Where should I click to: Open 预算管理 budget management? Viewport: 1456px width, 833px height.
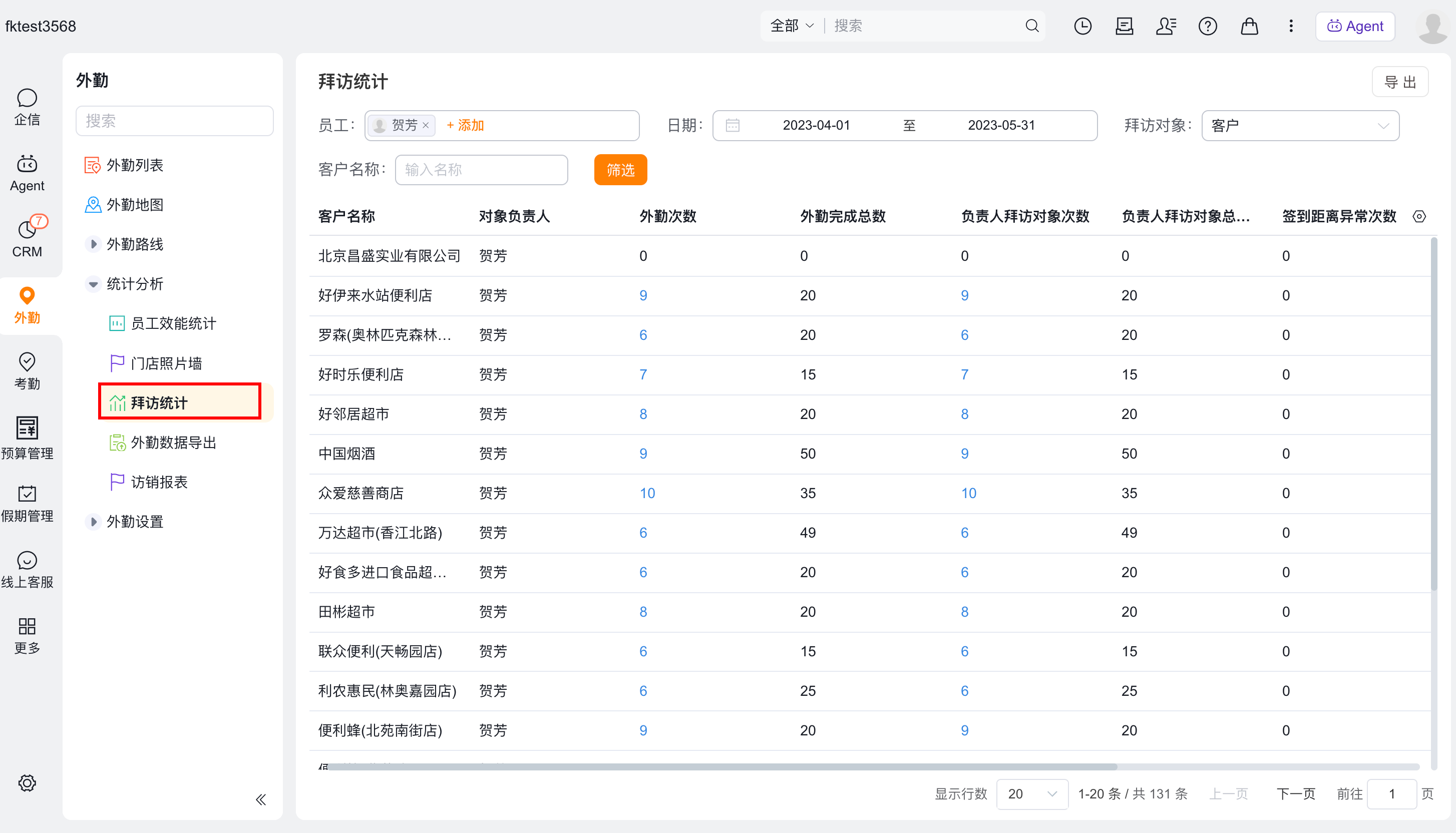(x=27, y=438)
